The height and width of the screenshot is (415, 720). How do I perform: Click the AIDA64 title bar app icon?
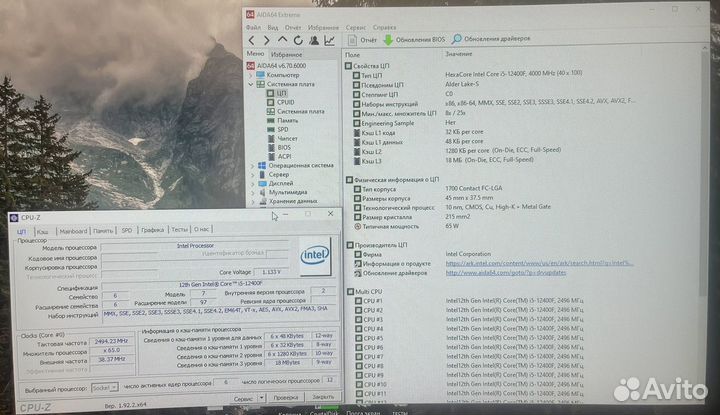pos(250,15)
